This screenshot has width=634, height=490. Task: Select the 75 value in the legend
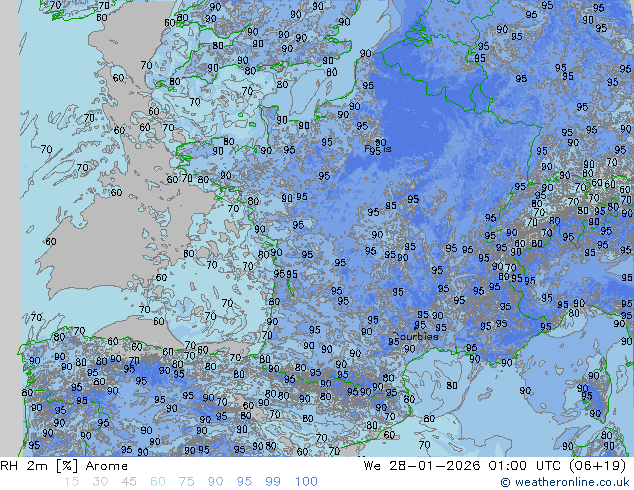click(186, 482)
